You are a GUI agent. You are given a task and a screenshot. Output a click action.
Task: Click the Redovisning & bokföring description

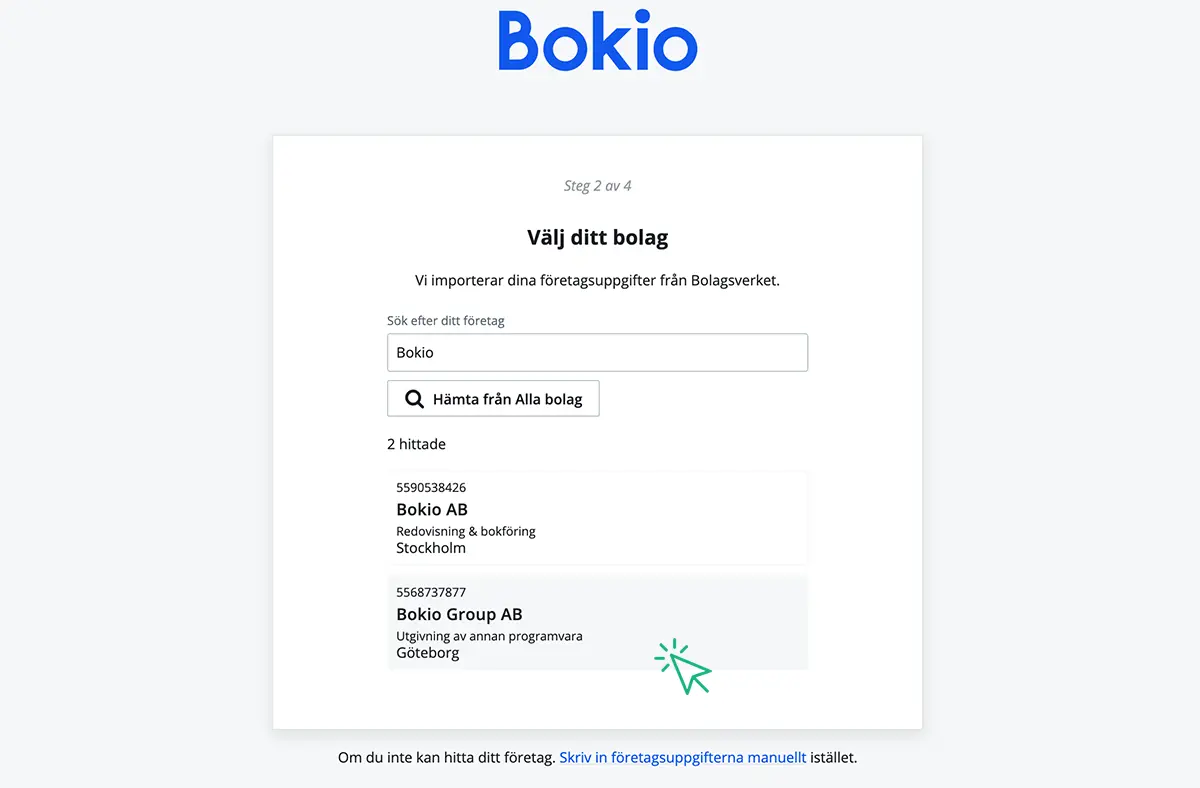point(466,531)
